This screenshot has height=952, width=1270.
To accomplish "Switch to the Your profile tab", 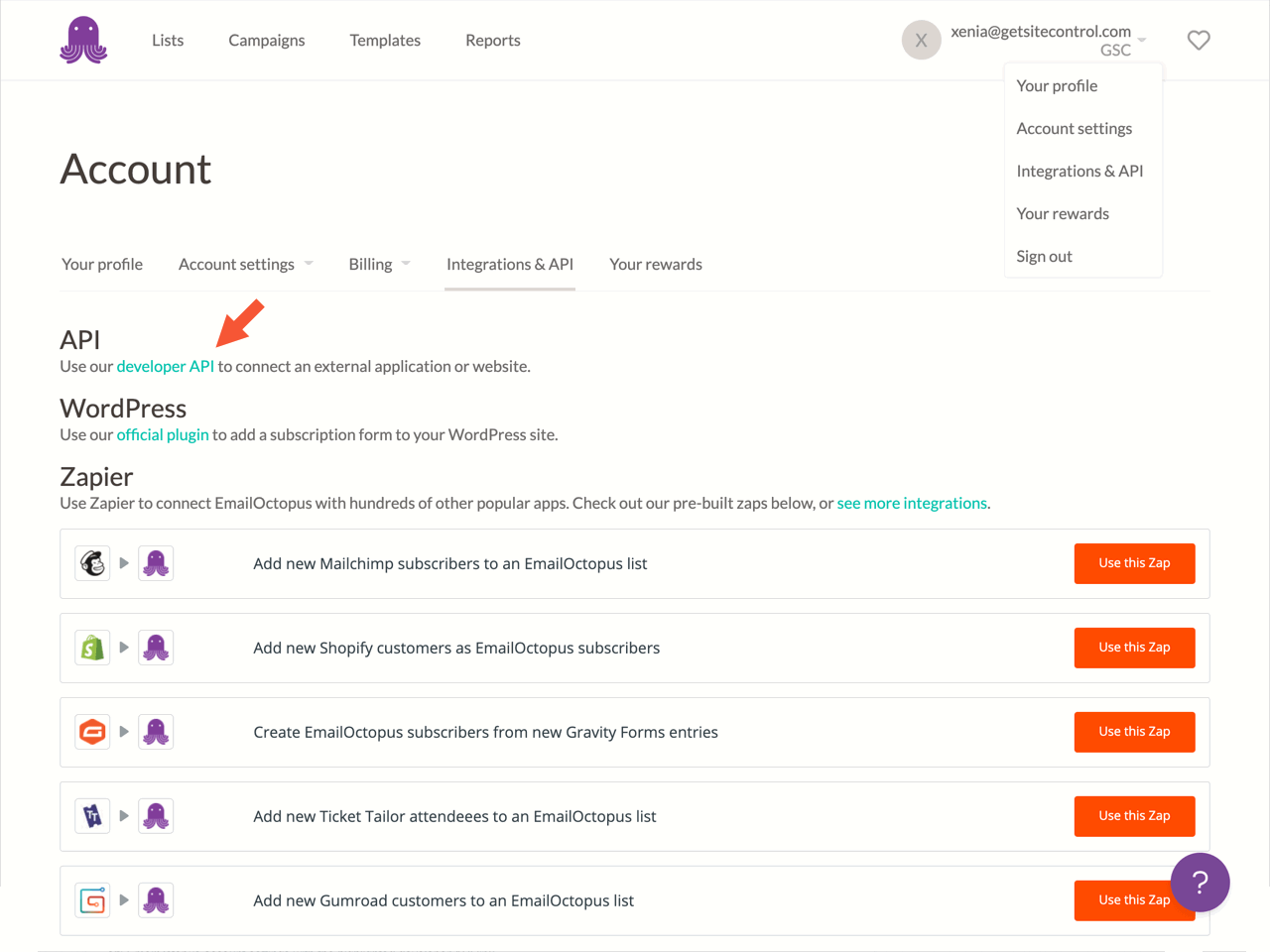I will (102, 264).
